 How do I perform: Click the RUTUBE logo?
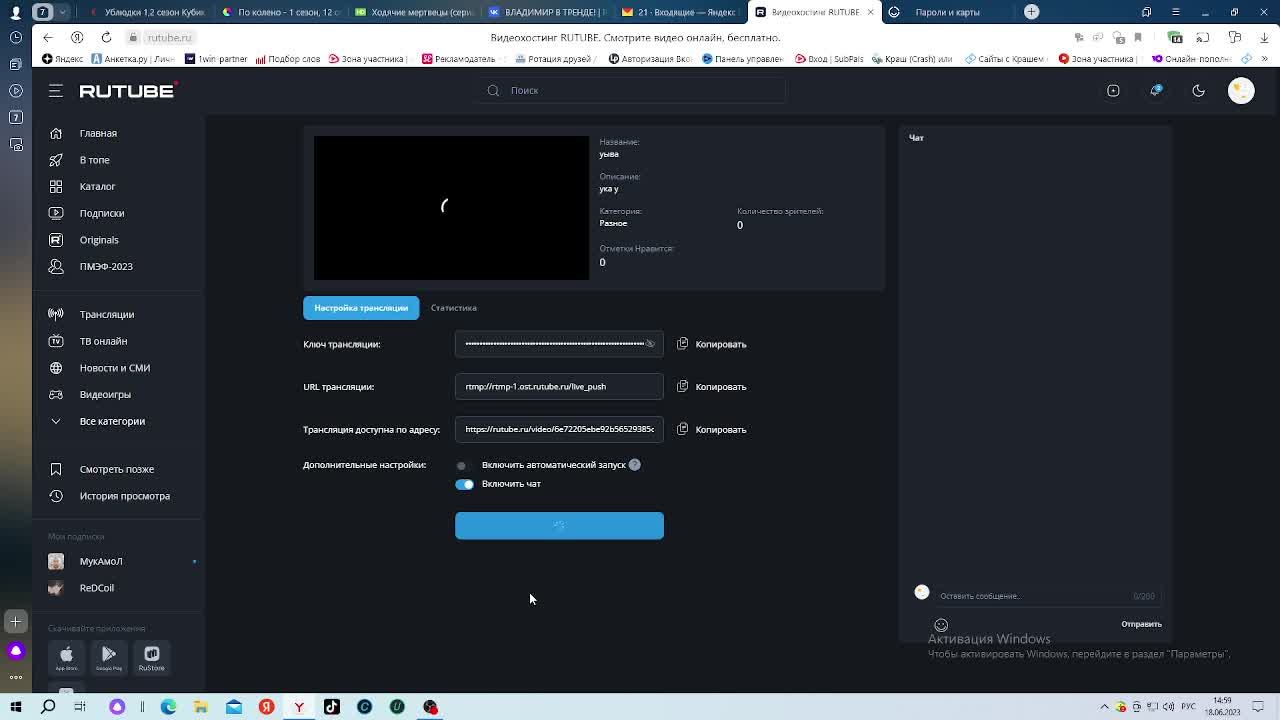[128, 90]
